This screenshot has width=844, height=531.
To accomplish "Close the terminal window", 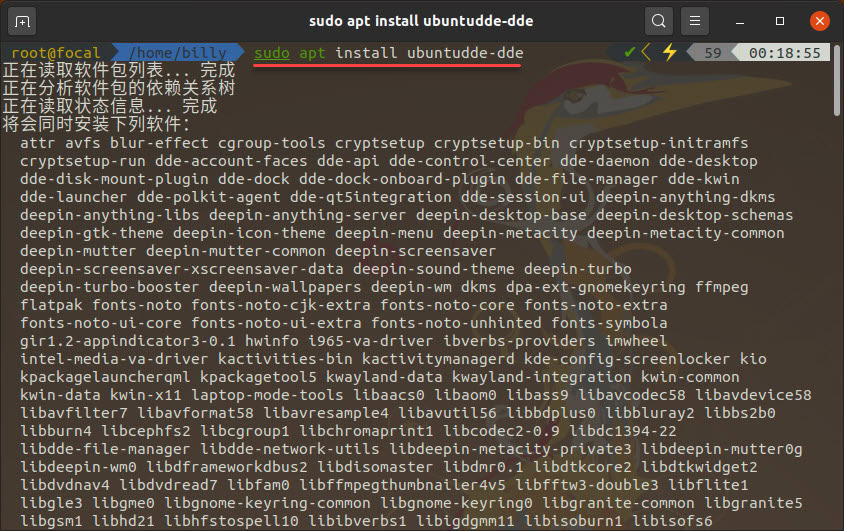I will (x=819, y=21).
